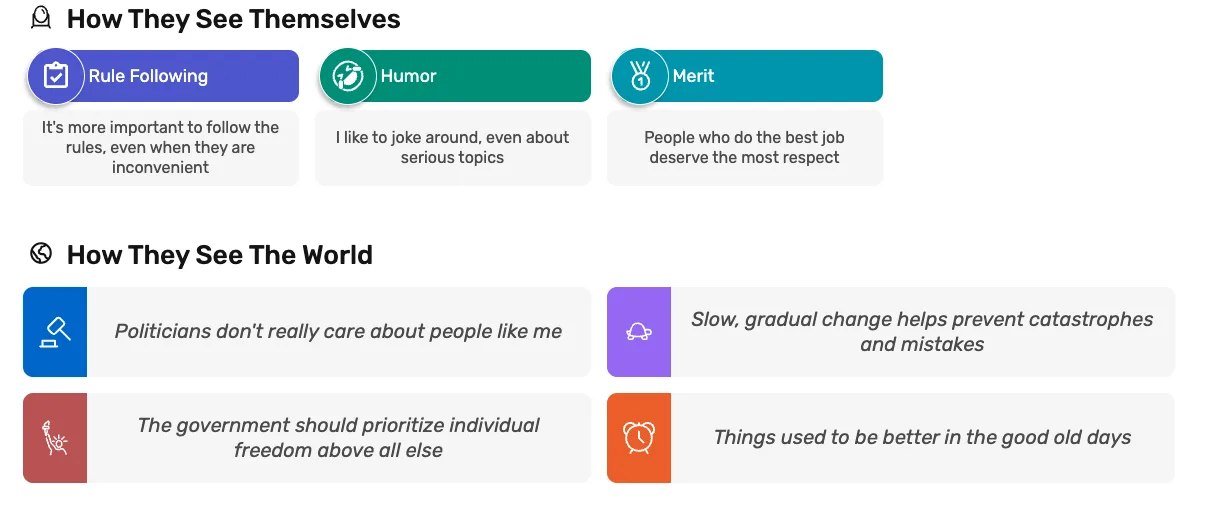The height and width of the screenshot is (509, 1215).
Task: Click the blue gavel icon
Action: tap(55, 332)
